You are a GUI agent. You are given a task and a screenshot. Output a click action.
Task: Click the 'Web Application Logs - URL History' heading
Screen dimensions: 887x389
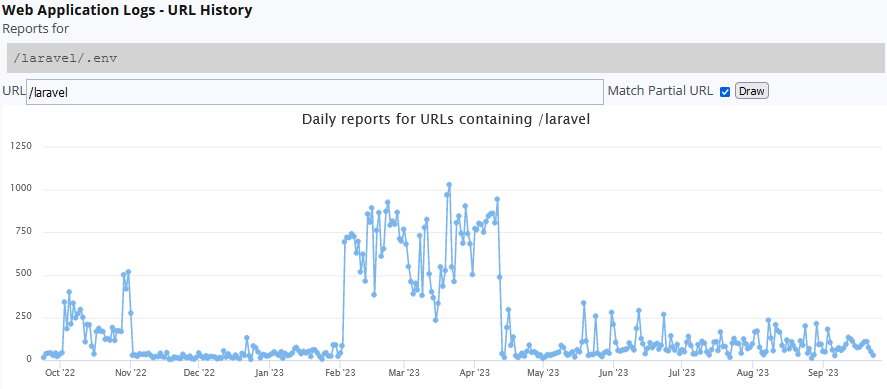127,10
